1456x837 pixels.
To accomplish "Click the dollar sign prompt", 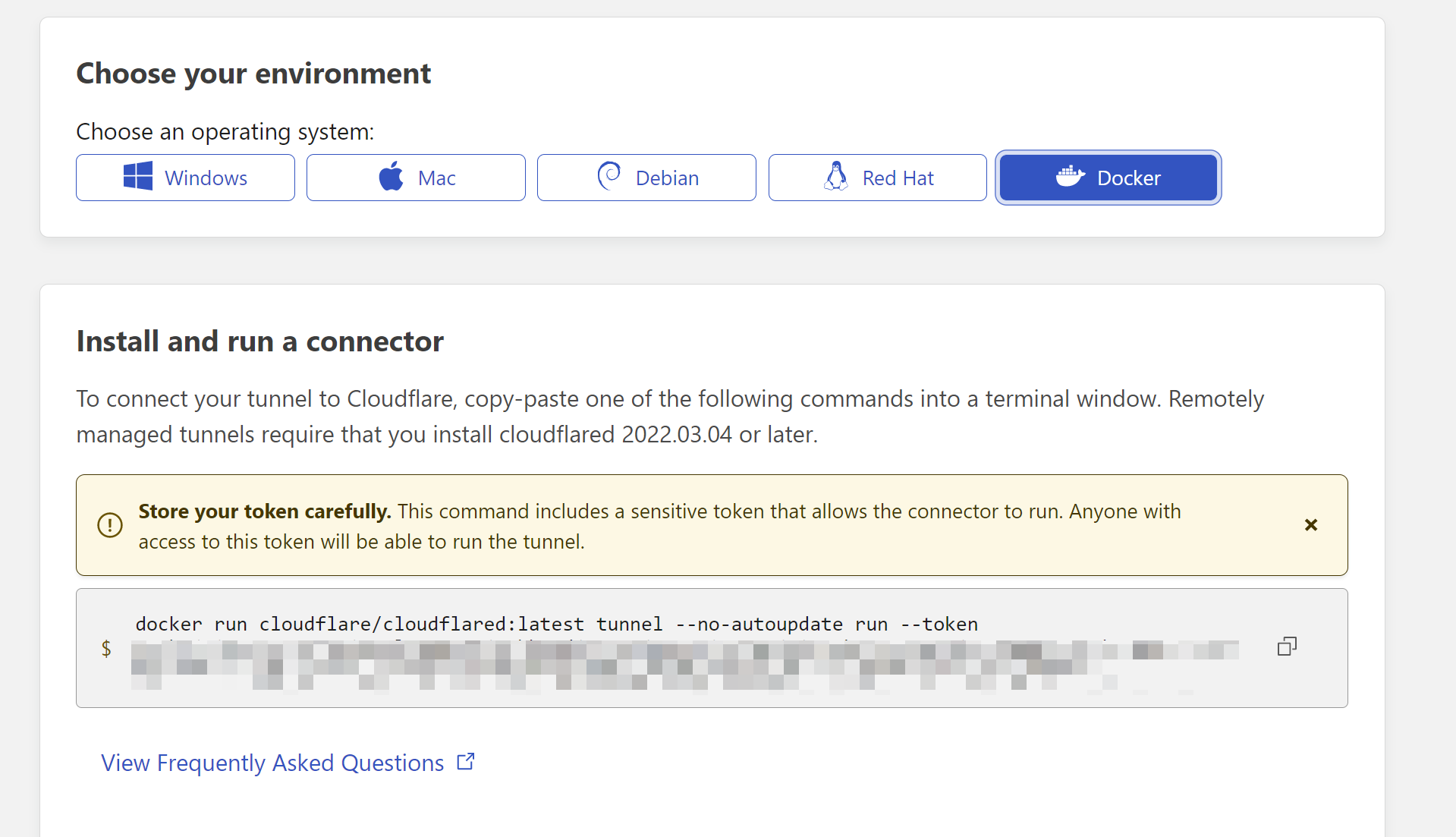I will click(x=106, y=648).
